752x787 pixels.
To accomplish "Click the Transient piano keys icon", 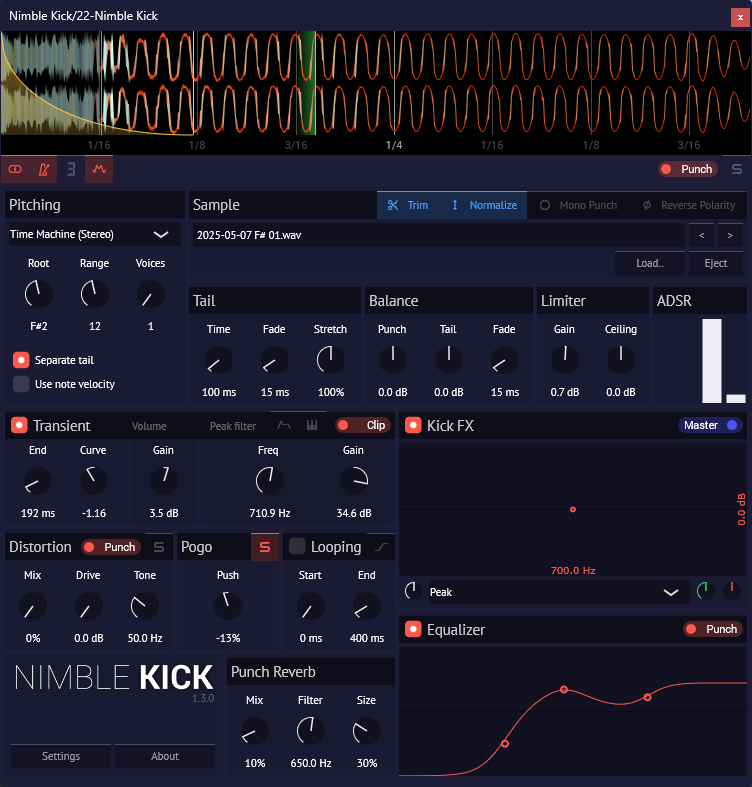I will pyautogui.click(x=312, y=426).
